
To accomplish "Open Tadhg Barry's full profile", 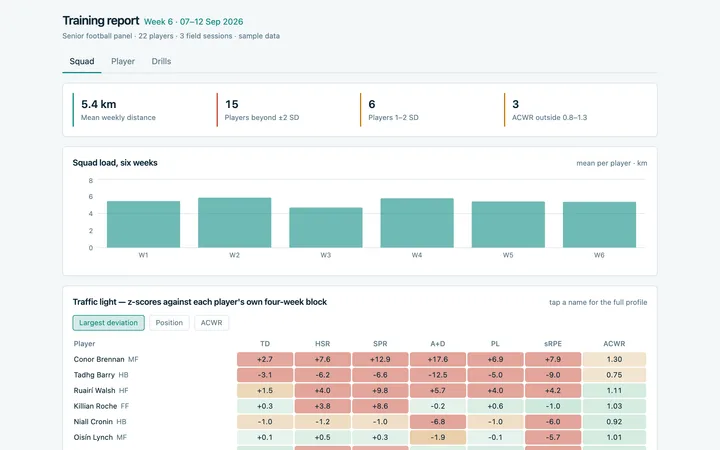I will 94,375.
